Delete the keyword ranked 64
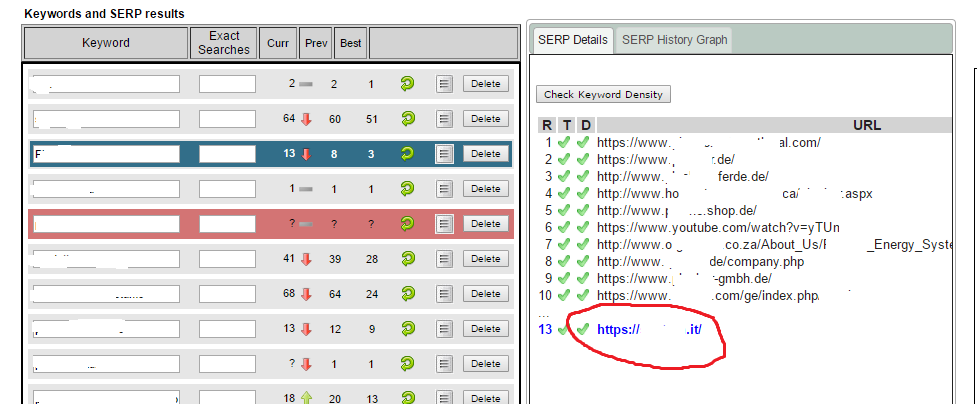Viewport: 977px width, 404px height. [485, 119]
